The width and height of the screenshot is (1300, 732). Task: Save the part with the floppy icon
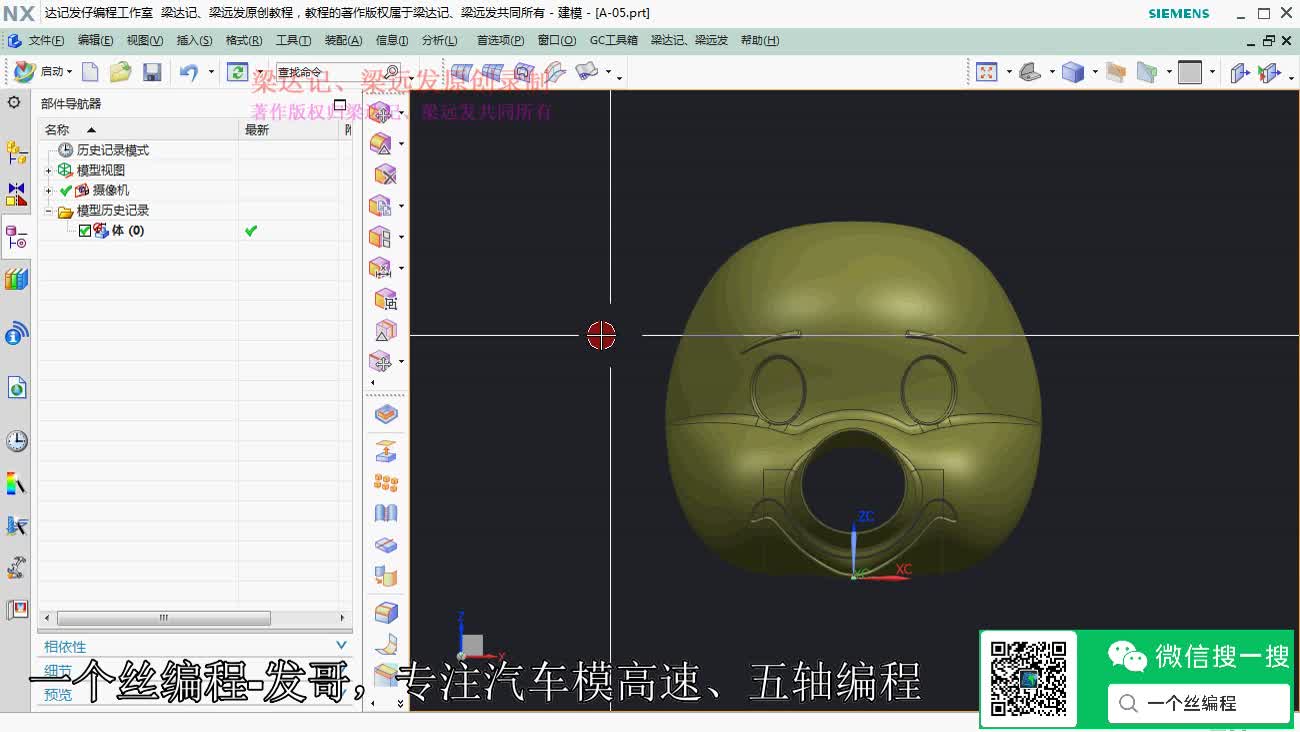click(152, 72)
